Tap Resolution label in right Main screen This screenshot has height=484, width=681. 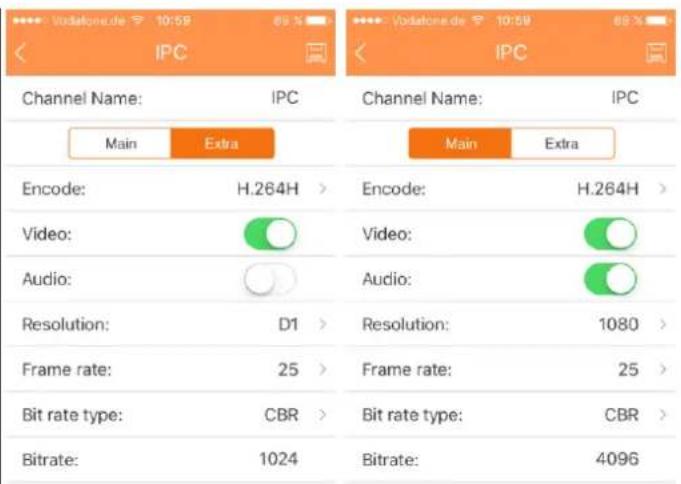tap(405, 324)
